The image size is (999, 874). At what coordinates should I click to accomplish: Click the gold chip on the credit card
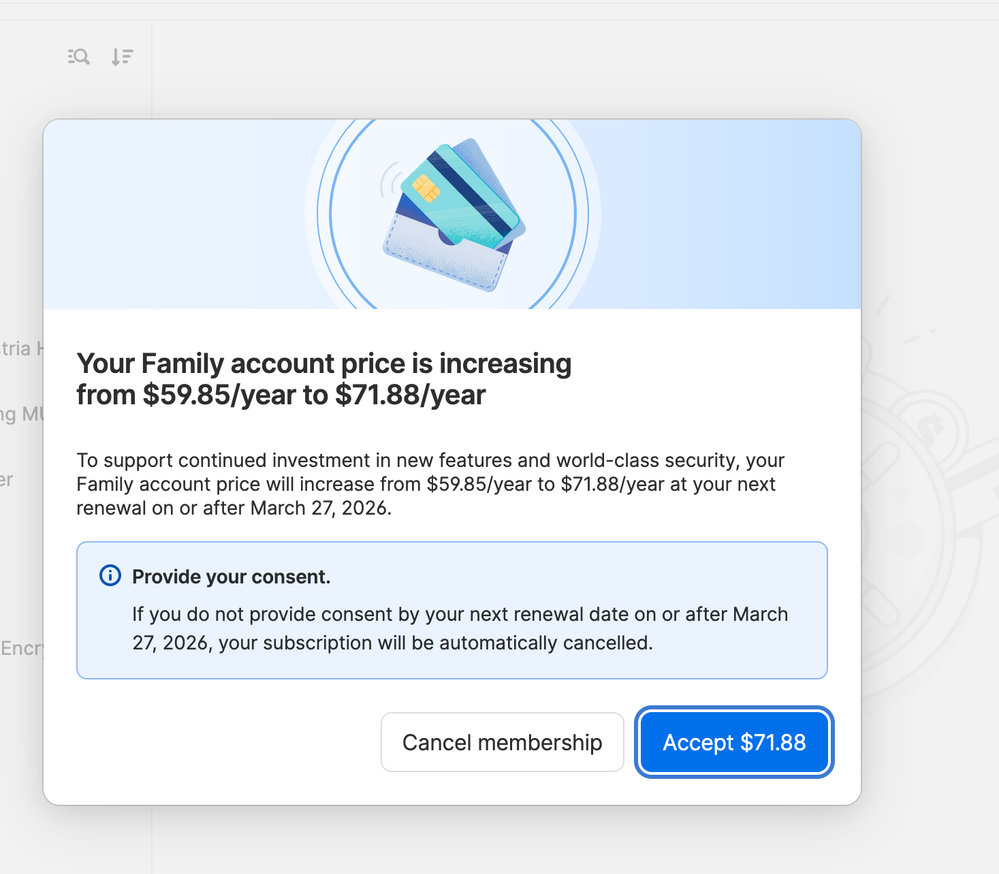pos(425,187)
